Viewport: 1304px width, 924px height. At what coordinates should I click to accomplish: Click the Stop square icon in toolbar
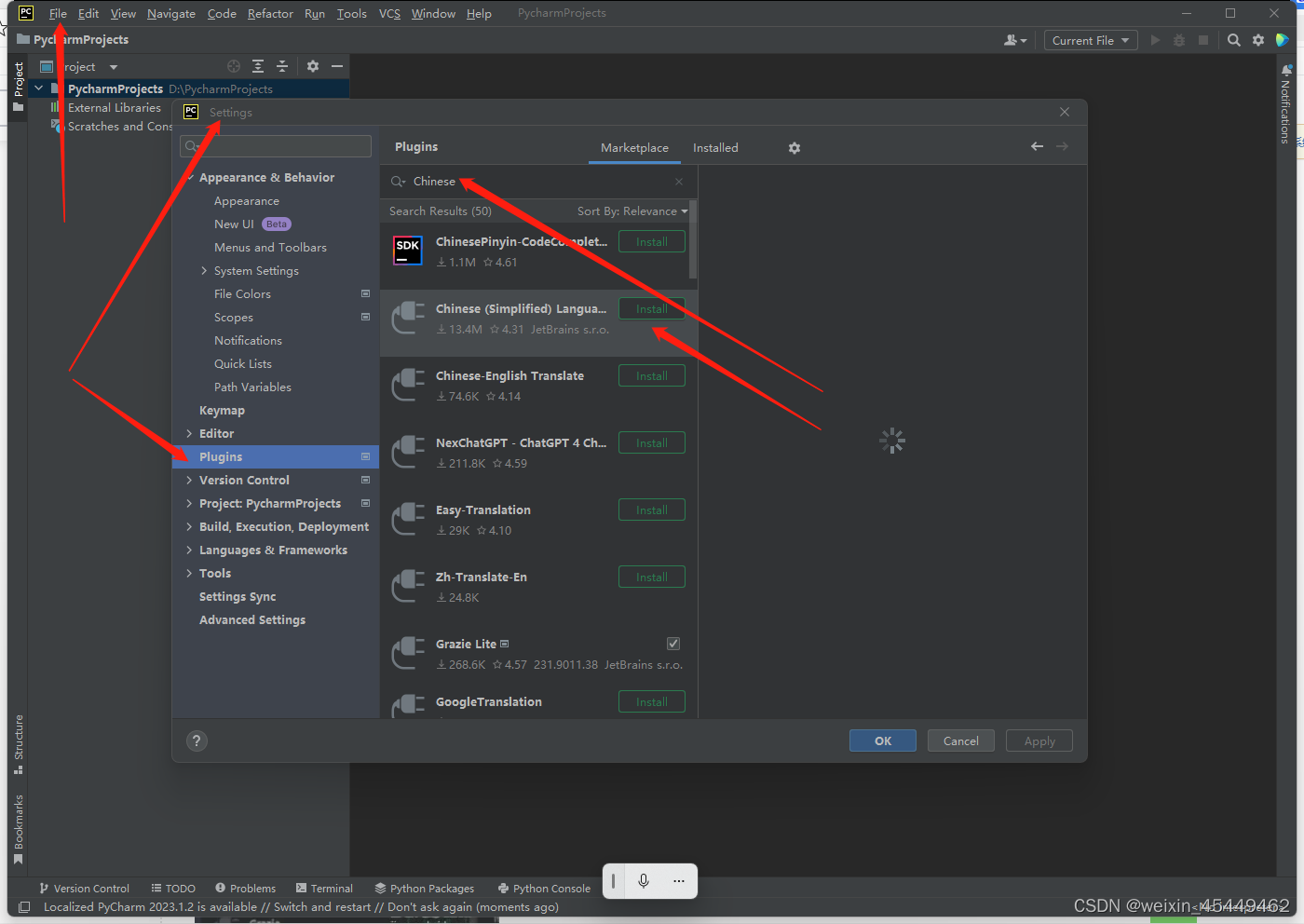pyautogui.click(x=1203, y=40)
